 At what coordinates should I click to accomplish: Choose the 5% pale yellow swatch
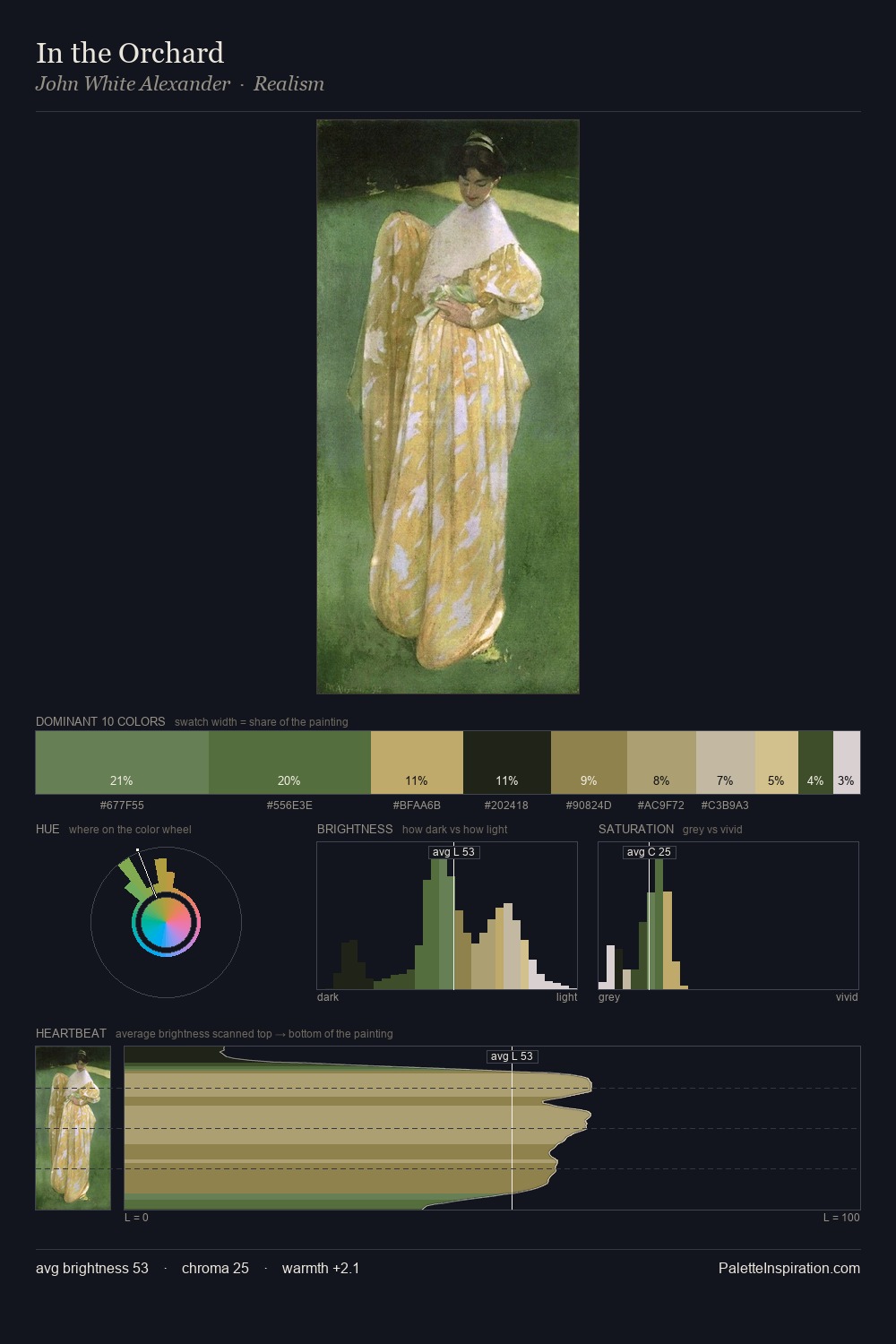click(x=777, y=762)
